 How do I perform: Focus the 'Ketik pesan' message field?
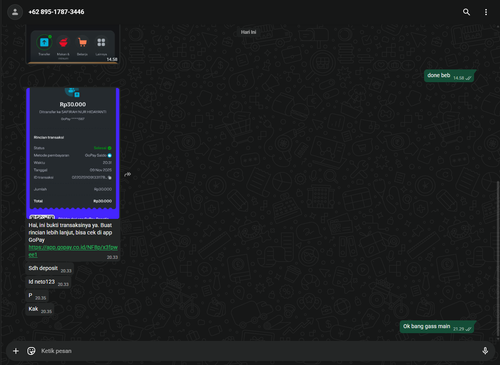pos(258,351)
